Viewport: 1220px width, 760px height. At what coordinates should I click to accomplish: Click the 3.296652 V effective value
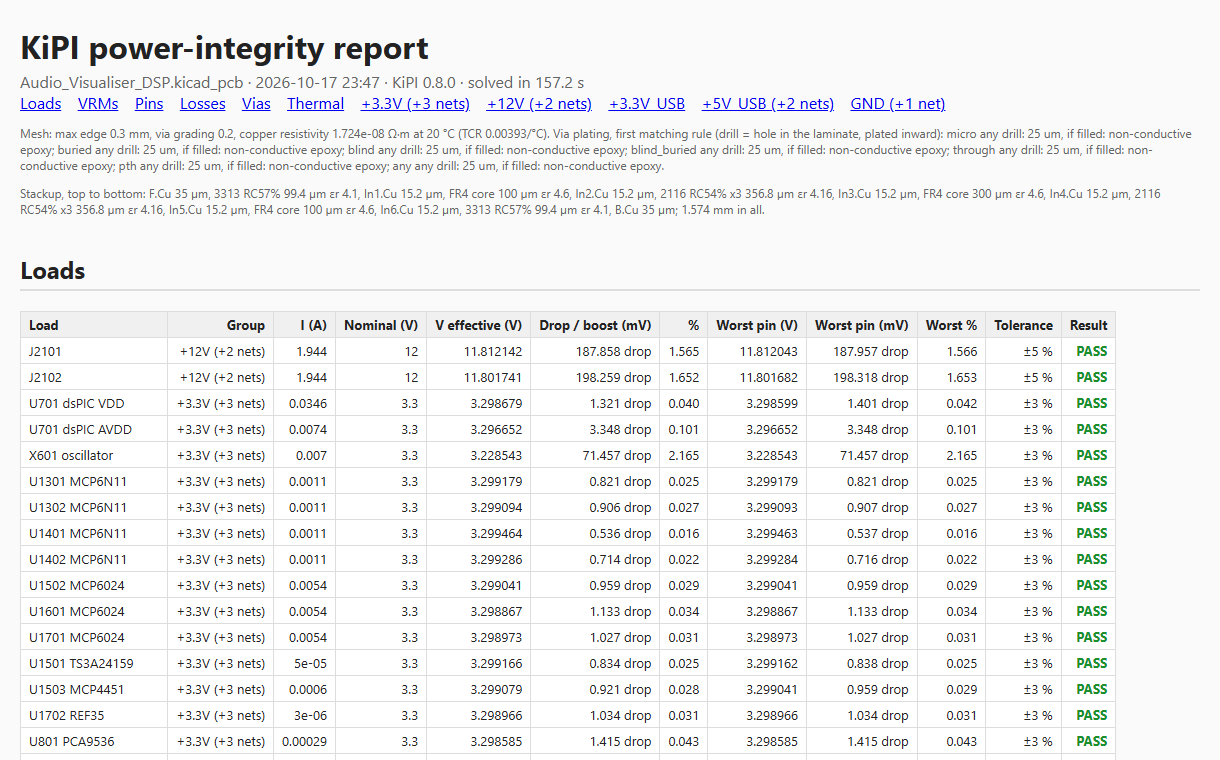point(496,429)
